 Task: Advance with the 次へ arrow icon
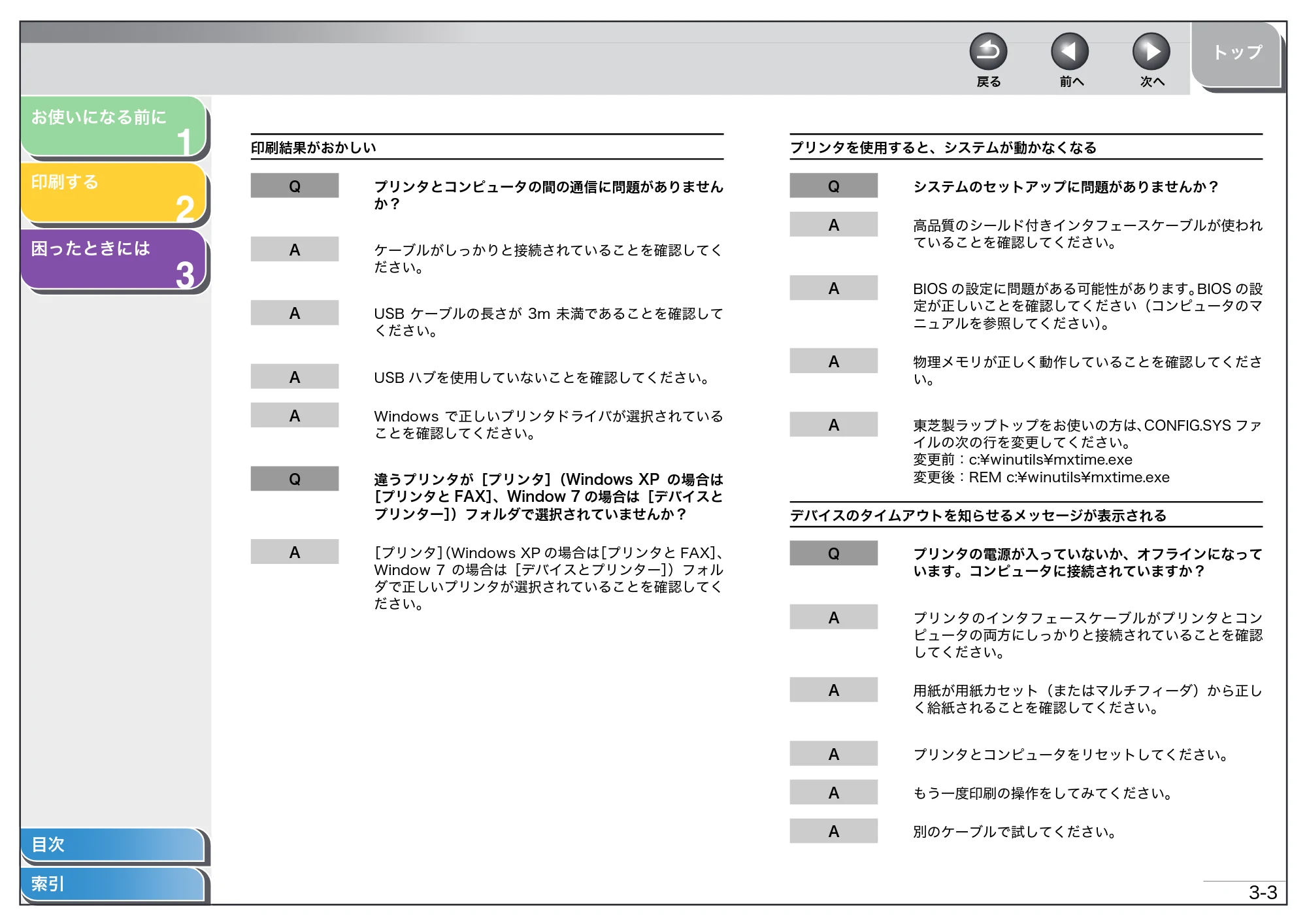[1151, 52]
